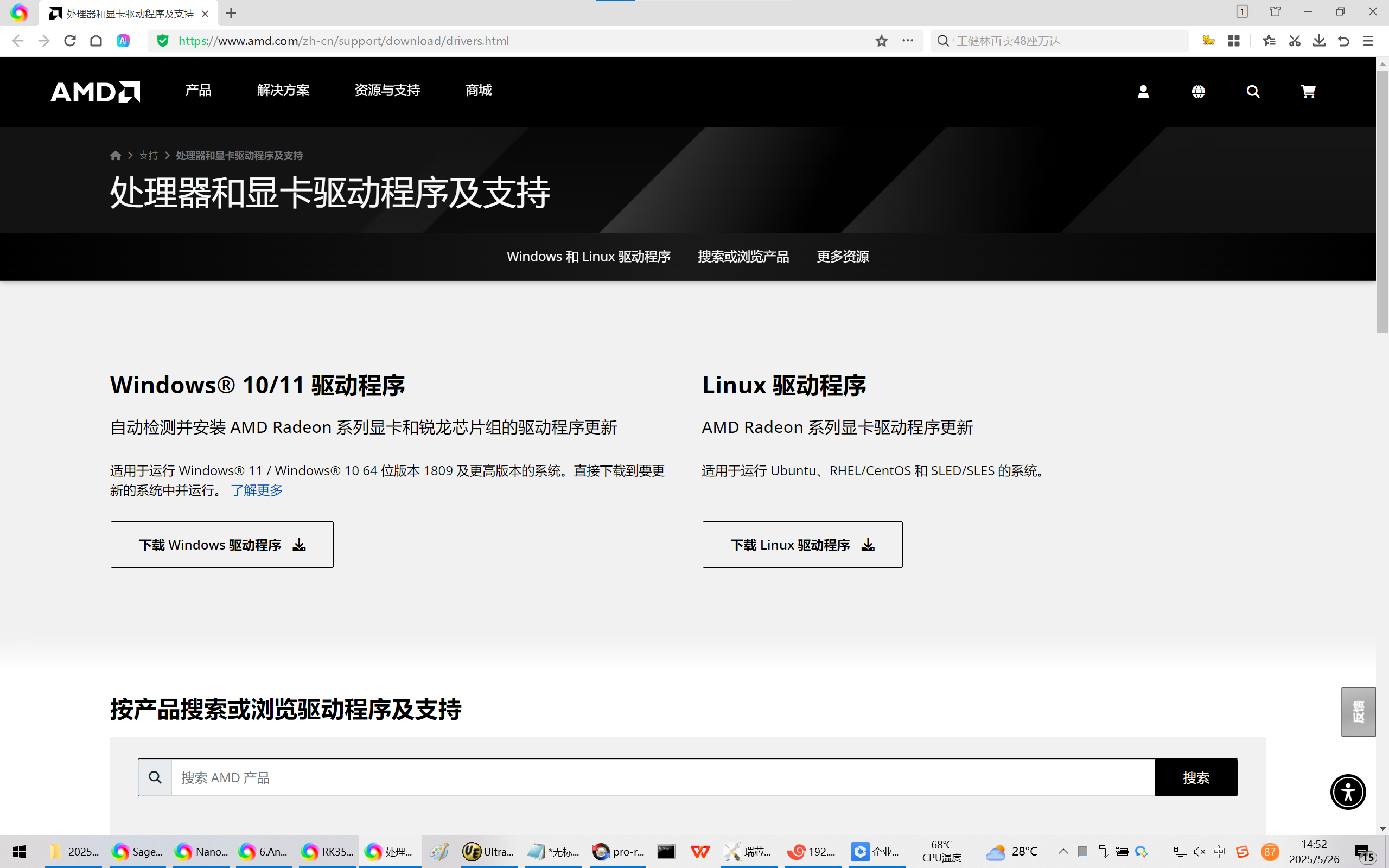Follow the 了解更多 link
Image resolution: width=1389 pixels, height=868 pixels.
click(x=257, y=490)
